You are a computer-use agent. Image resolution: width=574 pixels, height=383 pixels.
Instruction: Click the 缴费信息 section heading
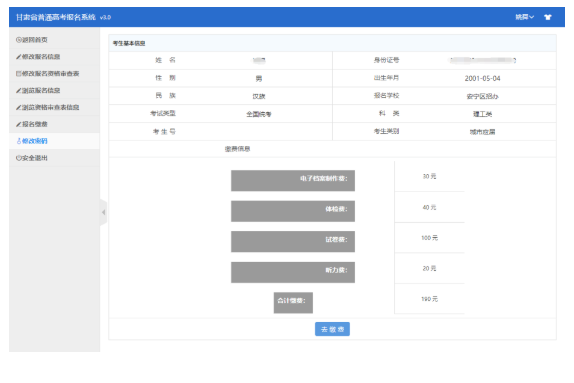237,149
